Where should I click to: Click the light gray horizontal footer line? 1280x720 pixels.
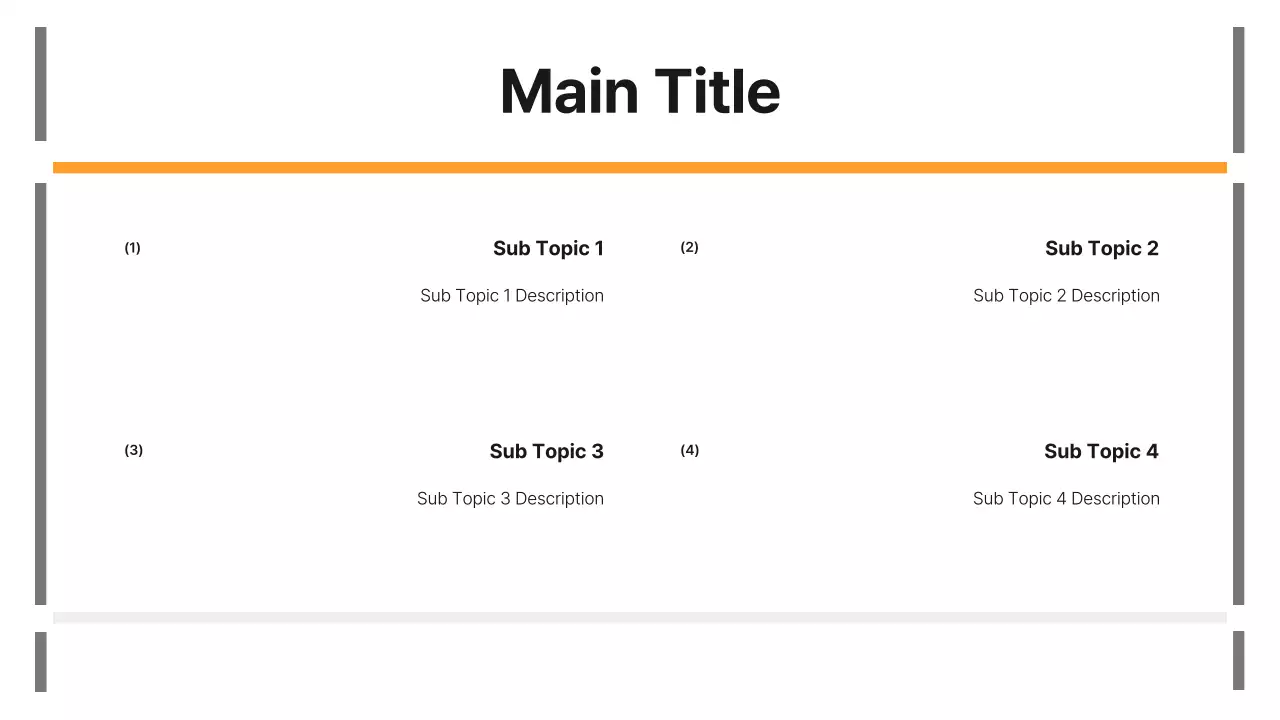click(x=640, y=618)
